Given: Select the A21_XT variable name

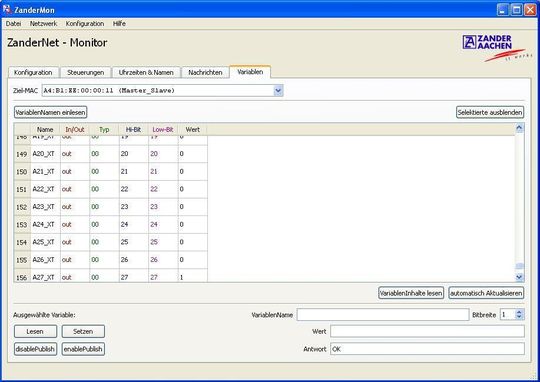Looking at the screenshot, I should coord(43,171).
